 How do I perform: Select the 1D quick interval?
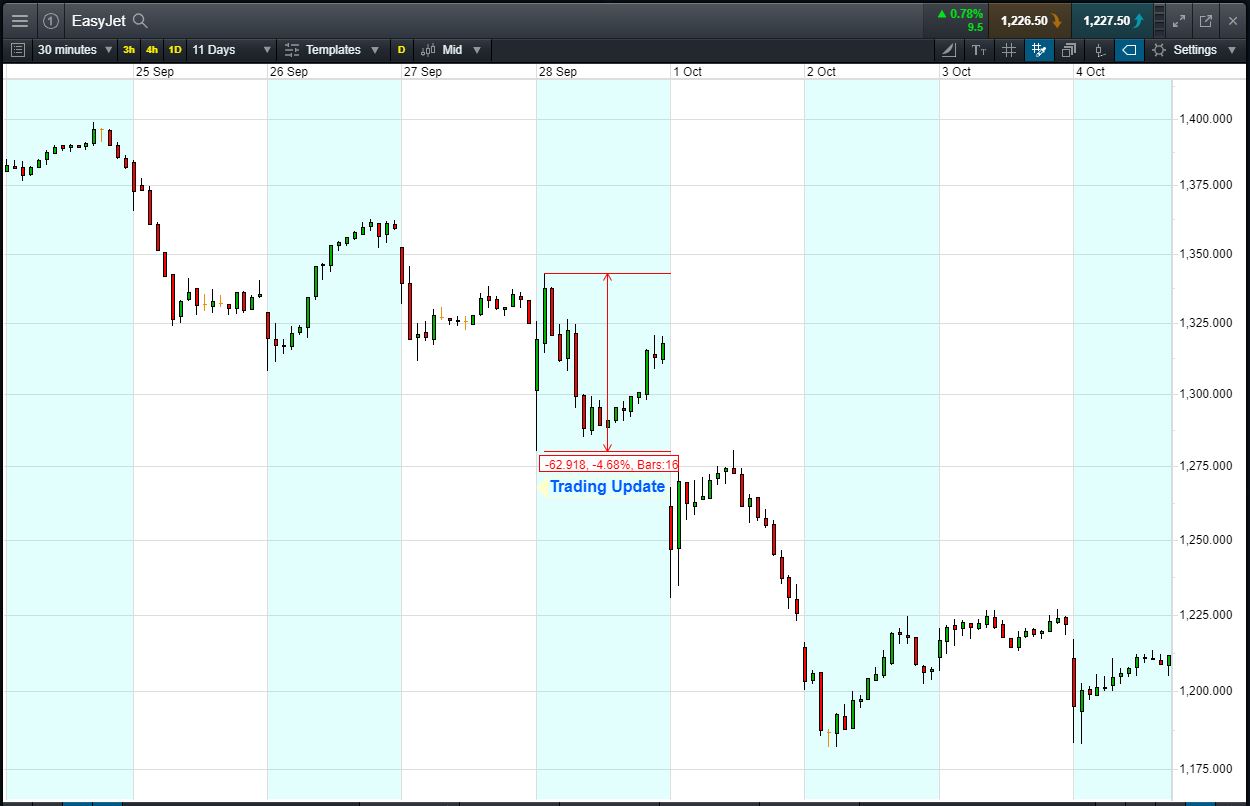point(175,49)
